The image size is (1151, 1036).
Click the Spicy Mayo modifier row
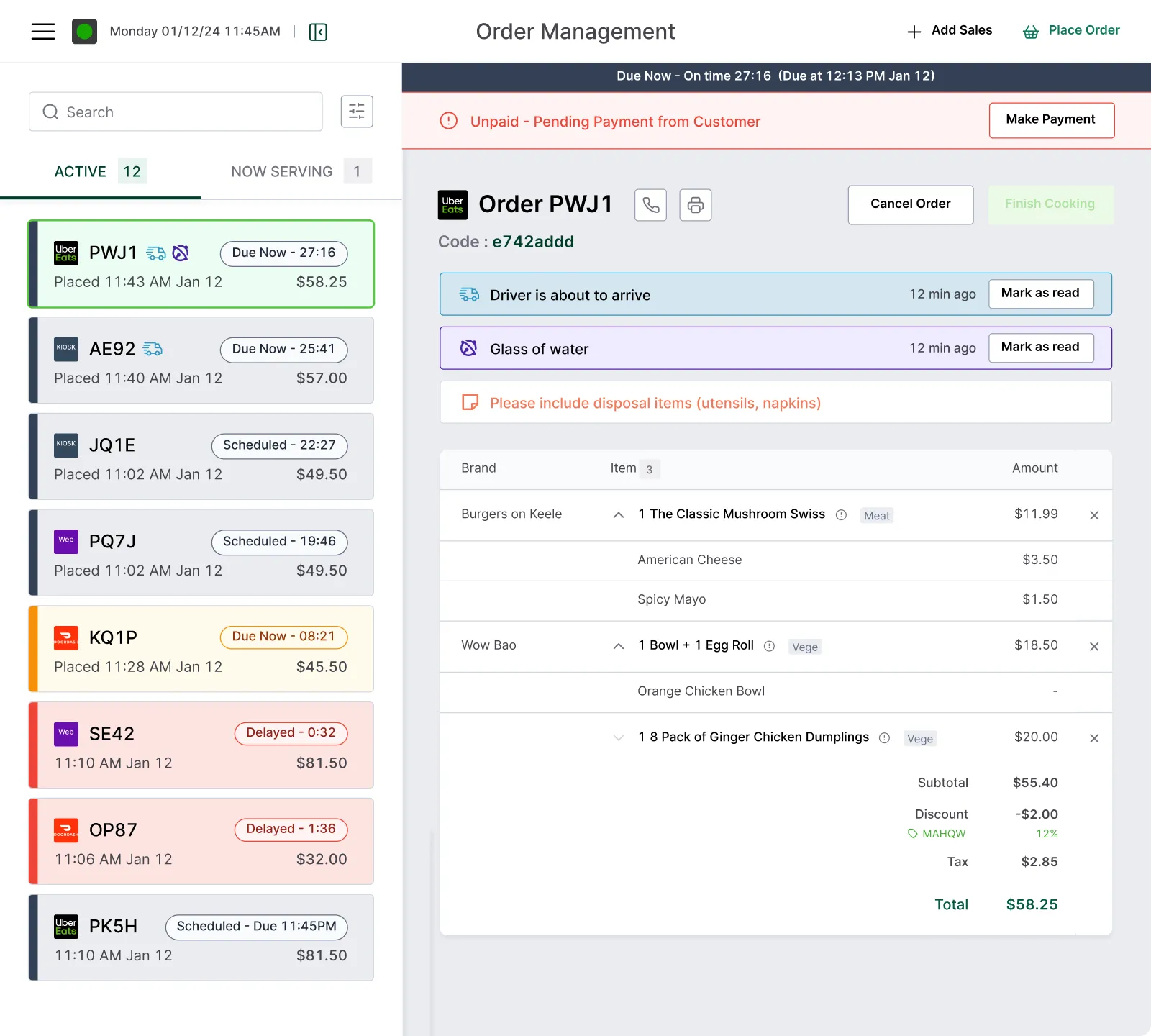click(775, 600)
